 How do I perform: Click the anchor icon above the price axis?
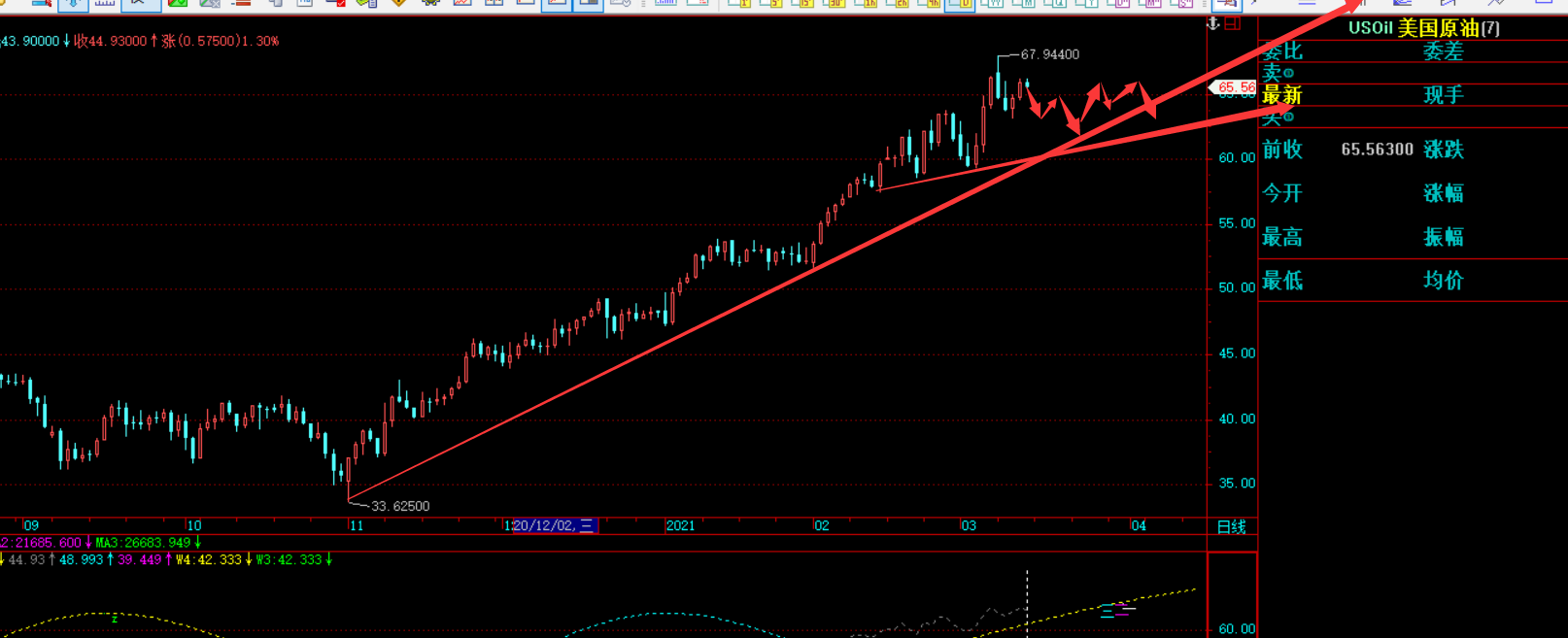(1212, 23)
